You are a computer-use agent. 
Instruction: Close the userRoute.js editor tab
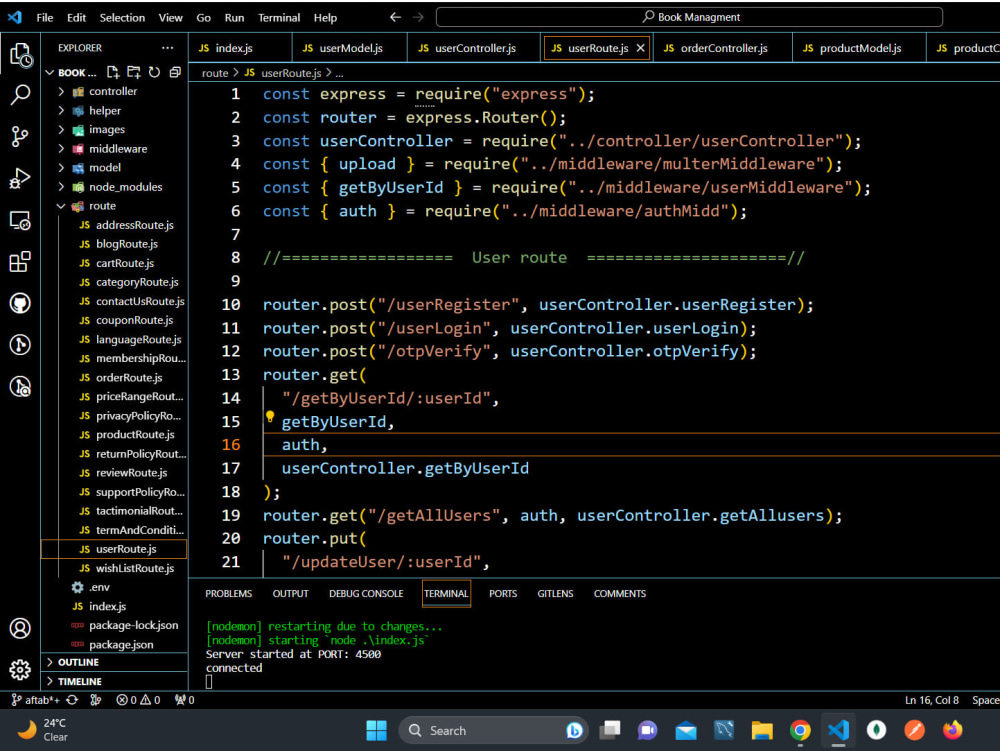click(640, 48)
